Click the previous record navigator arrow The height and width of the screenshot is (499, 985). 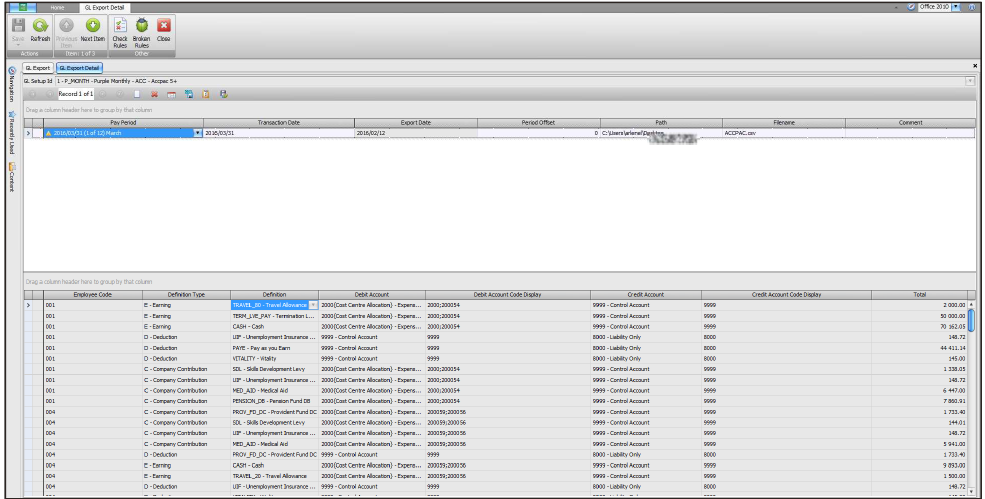pos(48,94)
